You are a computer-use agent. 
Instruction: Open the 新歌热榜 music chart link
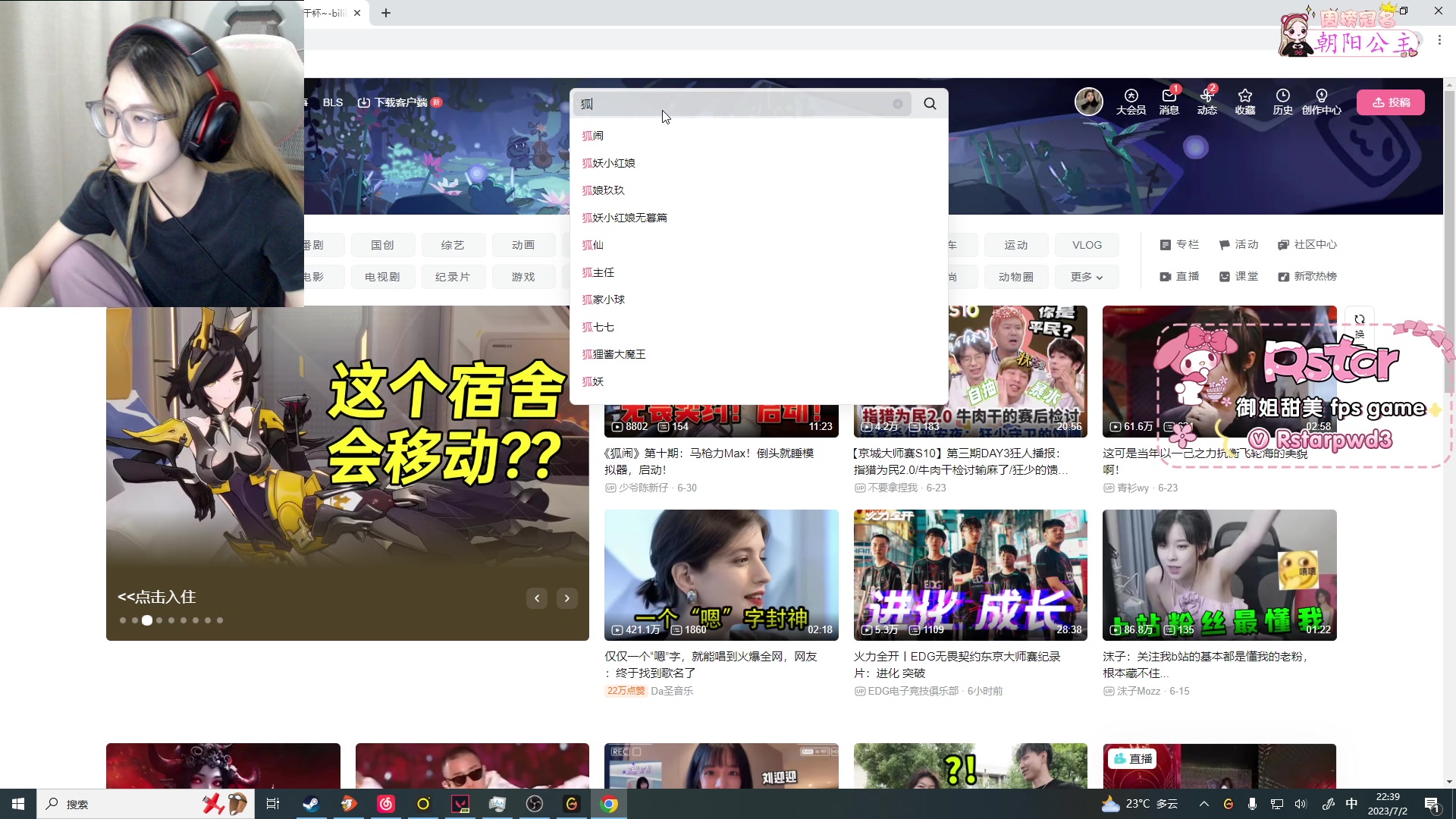(x=1307, y=277)
